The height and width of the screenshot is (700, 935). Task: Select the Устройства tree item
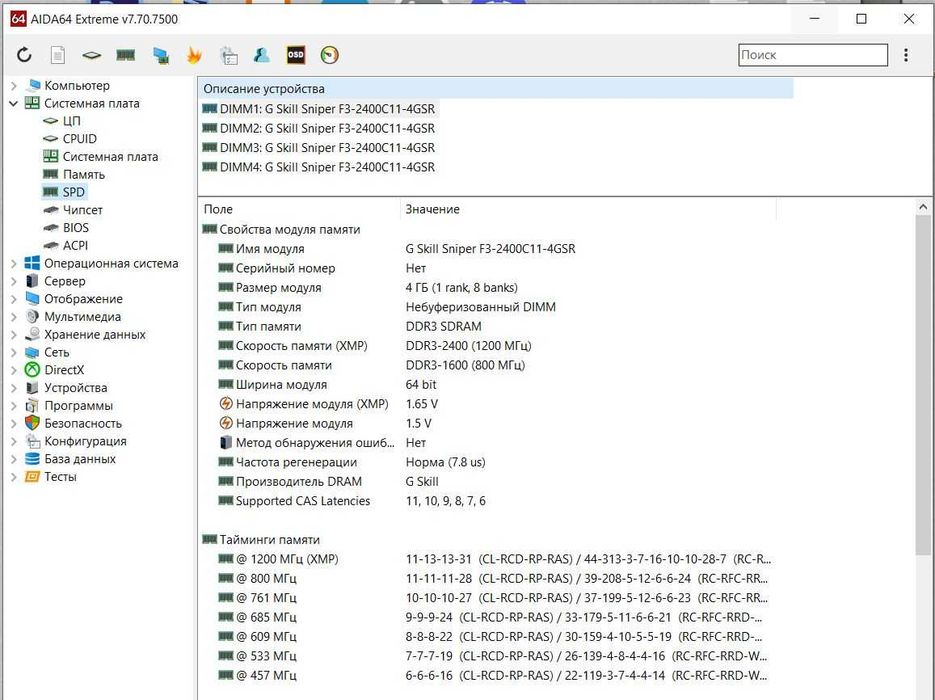pos(66,388)
